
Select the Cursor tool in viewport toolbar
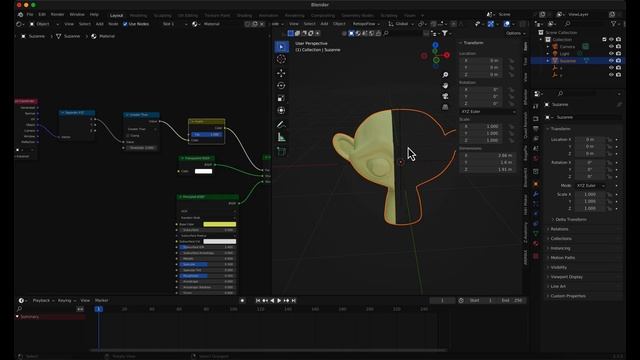click(x=281, y=59)
